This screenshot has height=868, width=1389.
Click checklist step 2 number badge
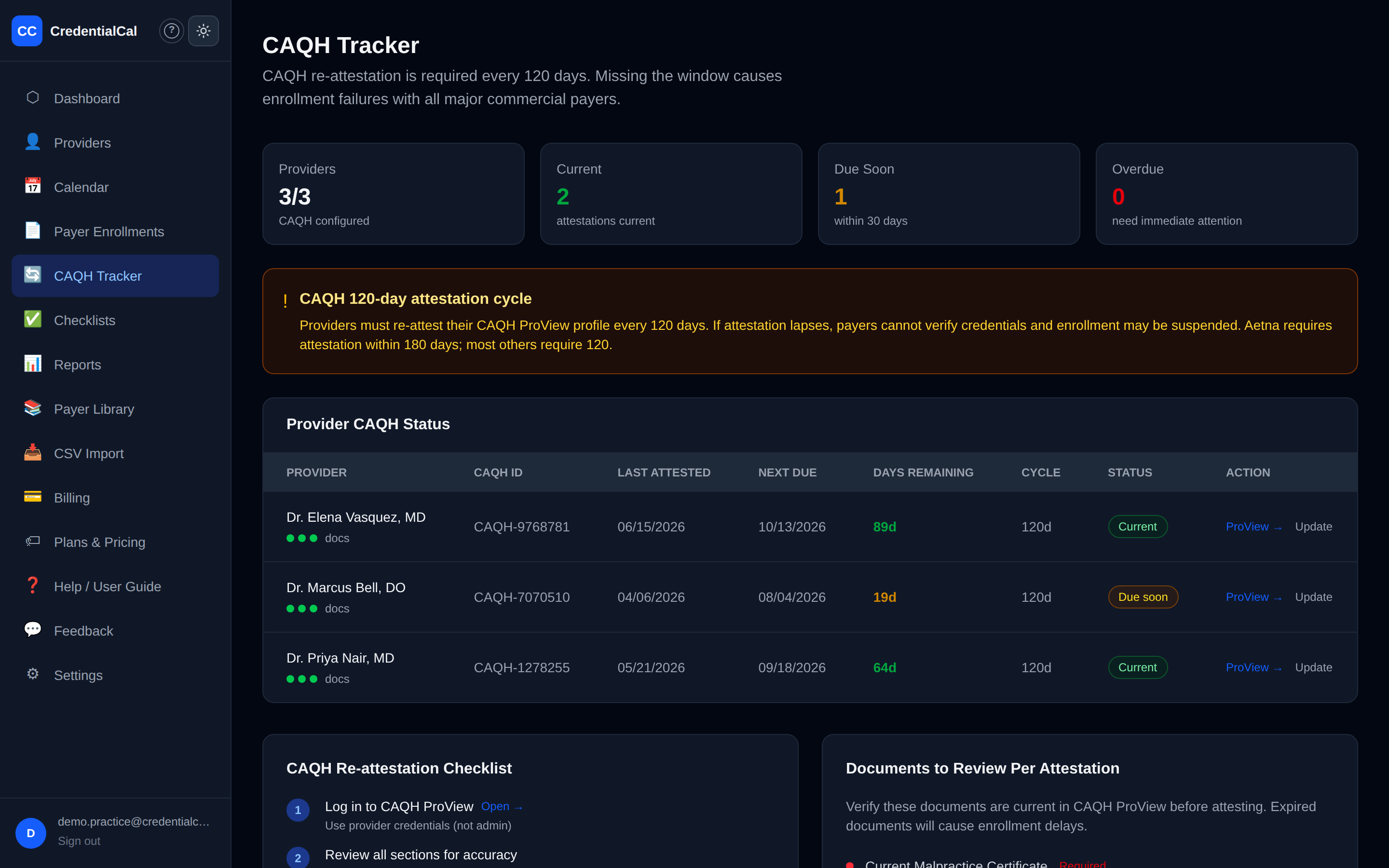[298, 858]
